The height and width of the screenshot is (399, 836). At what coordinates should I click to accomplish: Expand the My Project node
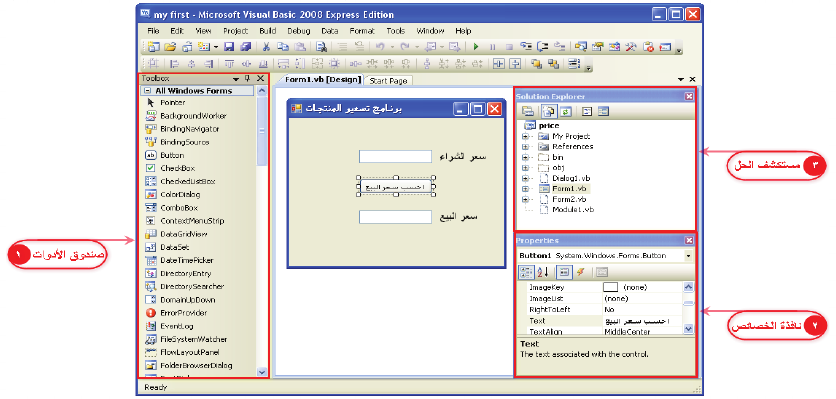point(526,136)
